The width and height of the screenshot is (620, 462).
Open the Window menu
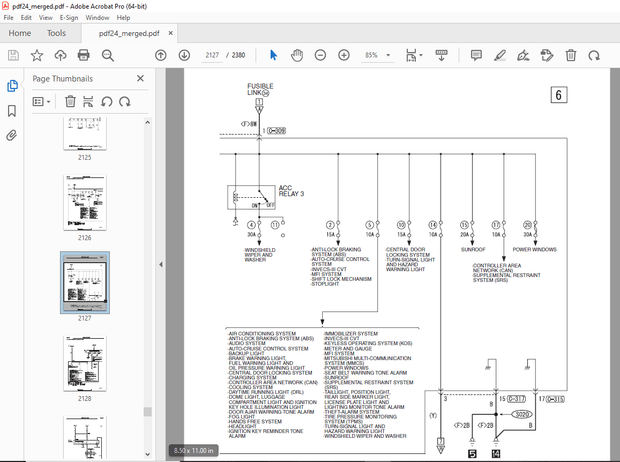pos(97,17)
